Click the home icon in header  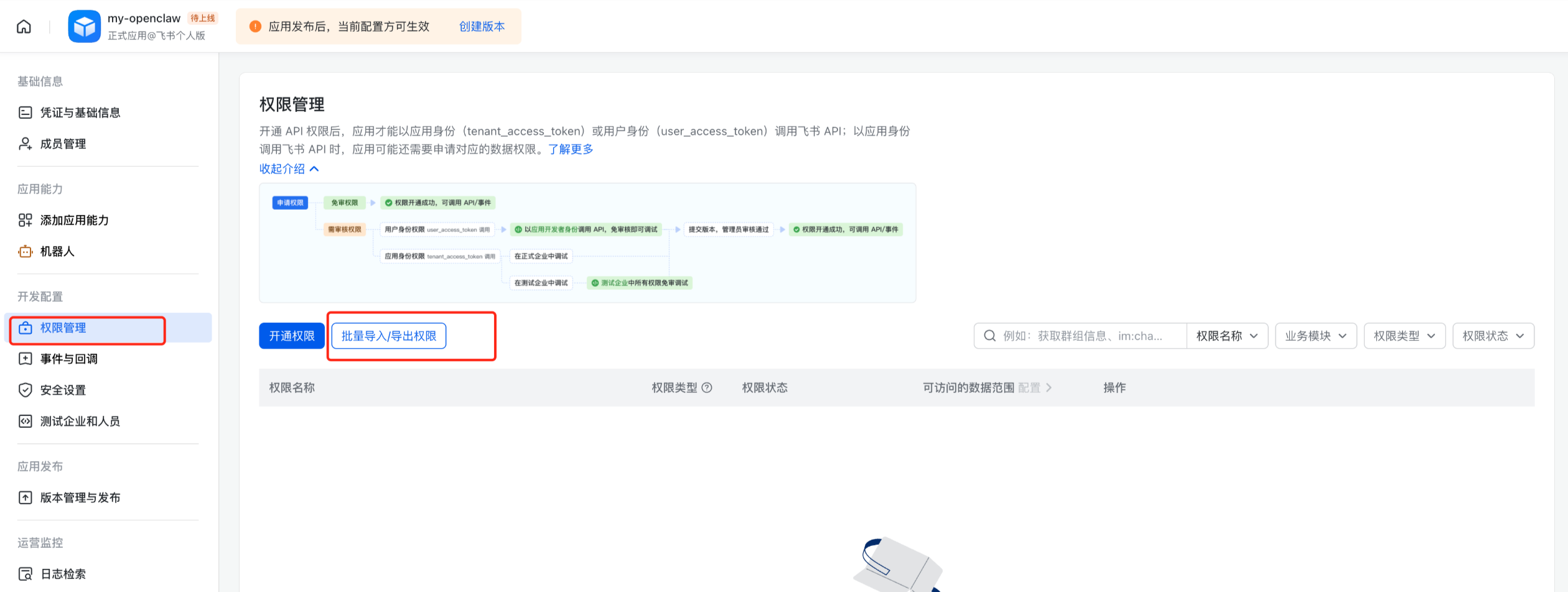[24, 27]
